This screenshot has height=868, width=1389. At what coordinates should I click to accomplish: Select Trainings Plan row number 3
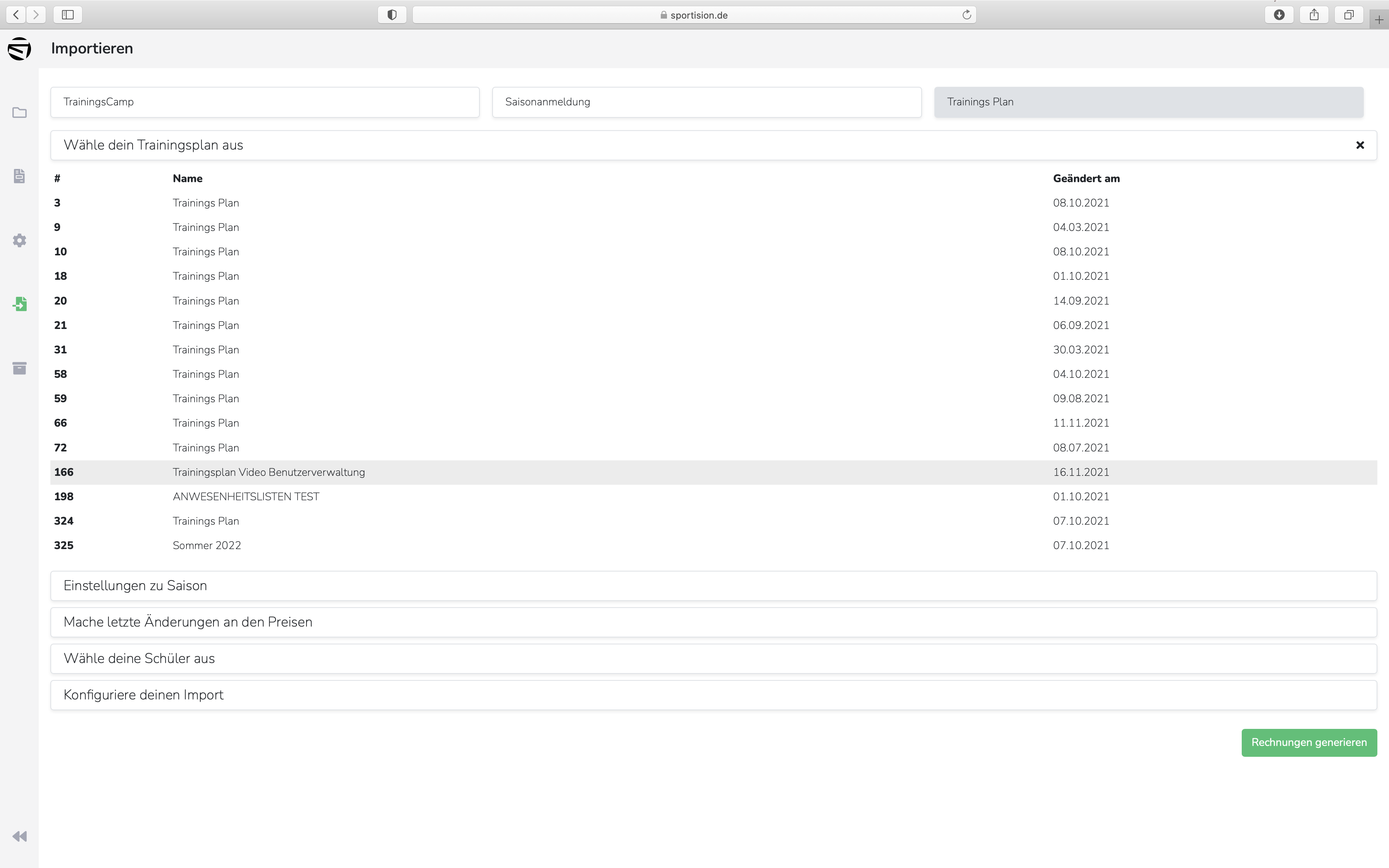[713, 203]
